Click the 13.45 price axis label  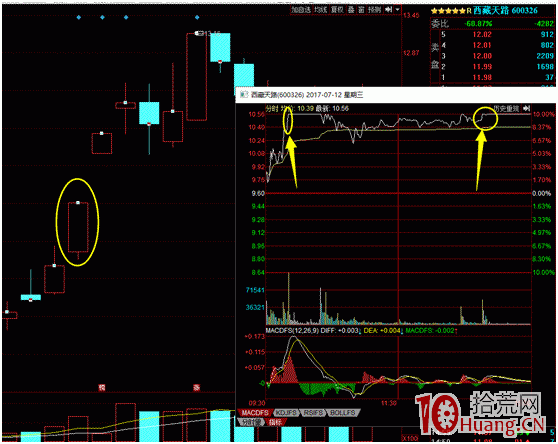411,15
